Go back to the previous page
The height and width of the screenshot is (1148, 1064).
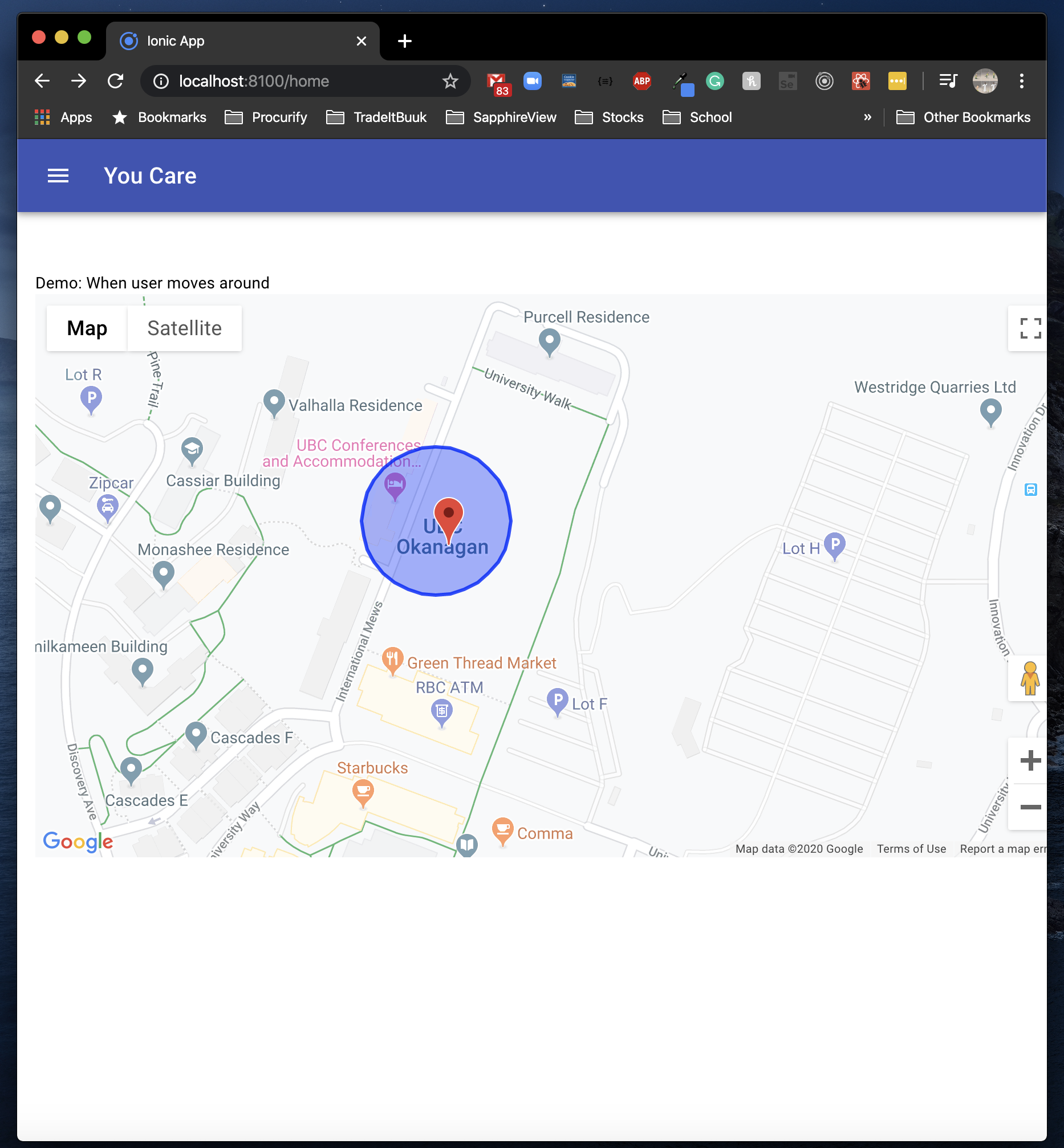click(42, 81)
